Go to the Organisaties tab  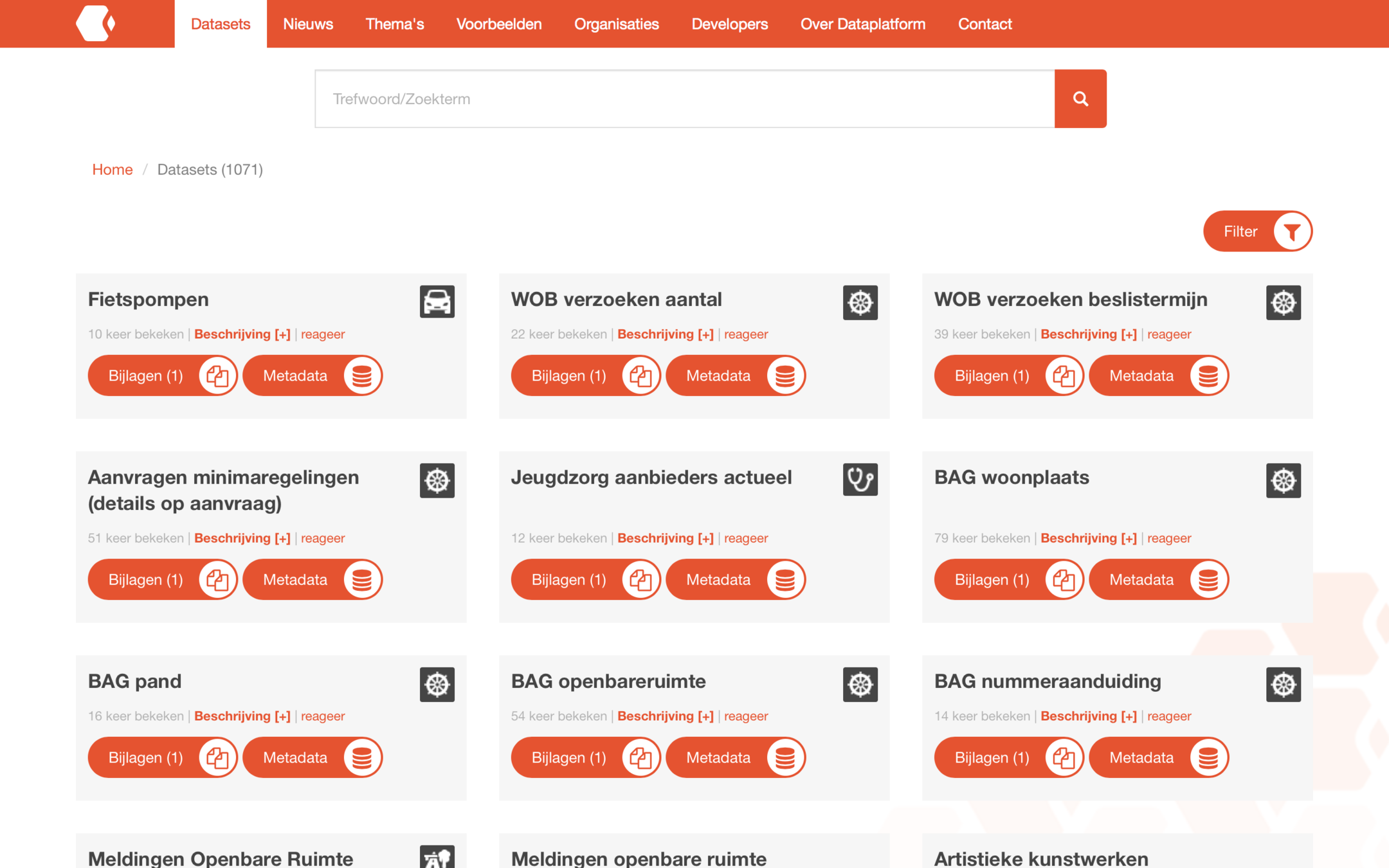click(616, 24)
